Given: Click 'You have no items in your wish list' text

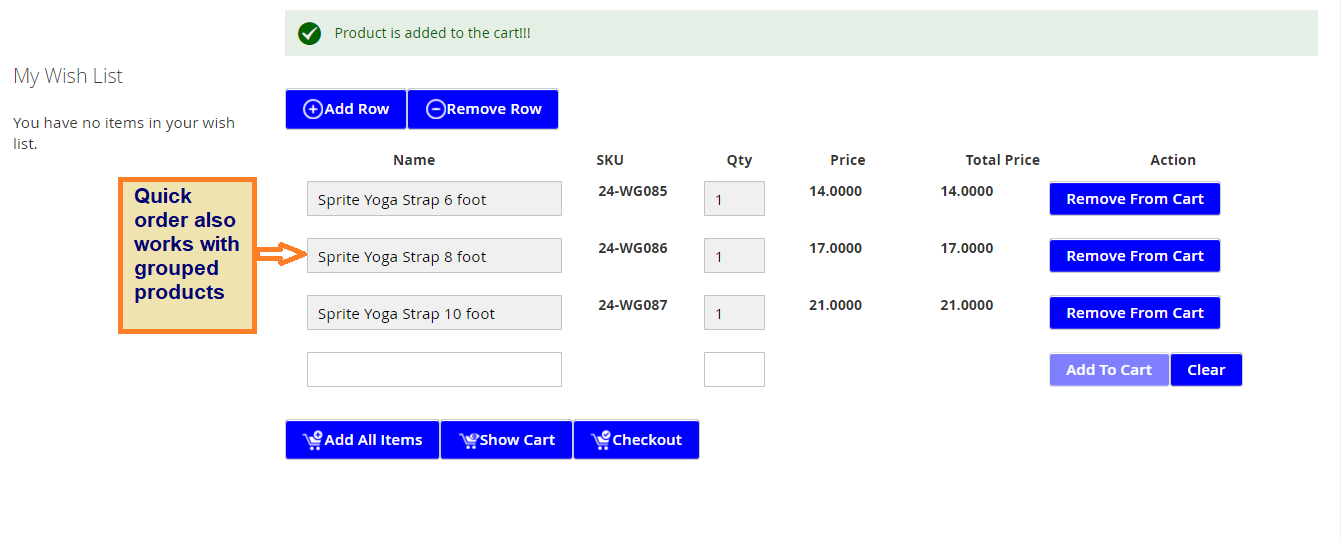Looking at the screenshot, I should (124, 133).
